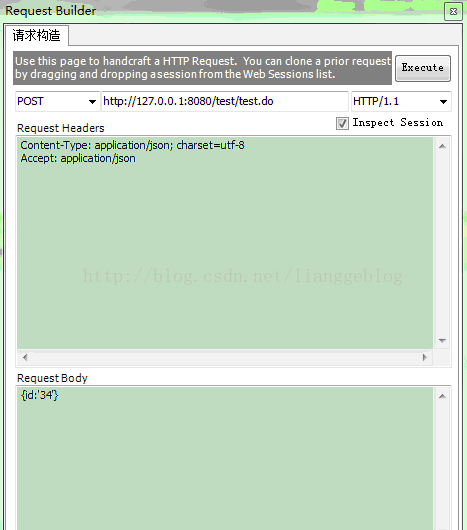The height and width of the screenshot is (530, 467).
Task: Click Request Headers scroll left arrow
Action: pyautogui.click(x=25, y=357)
